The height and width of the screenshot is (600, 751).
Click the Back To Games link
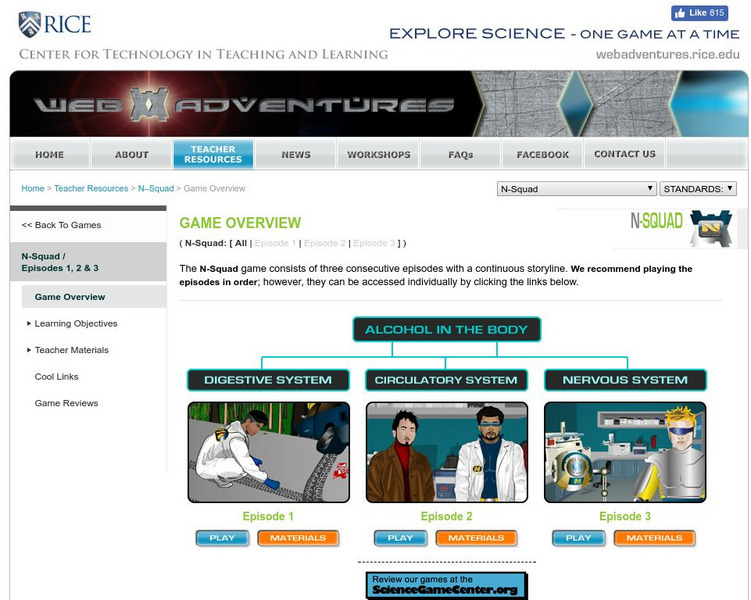[61, 225]
